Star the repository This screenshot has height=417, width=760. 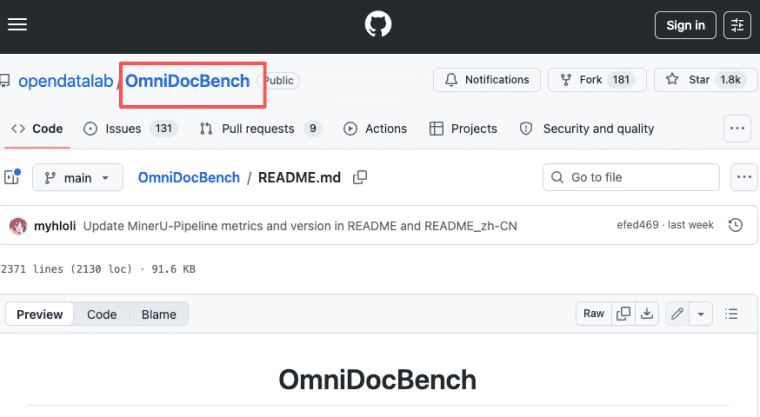[705, 80]
